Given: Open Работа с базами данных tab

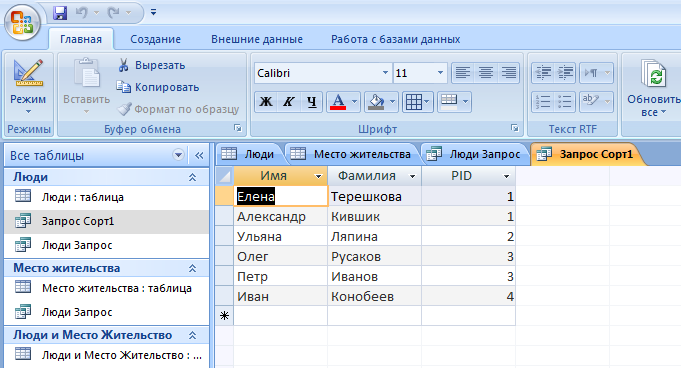Looking at the screenshot, I should [395, 39].
